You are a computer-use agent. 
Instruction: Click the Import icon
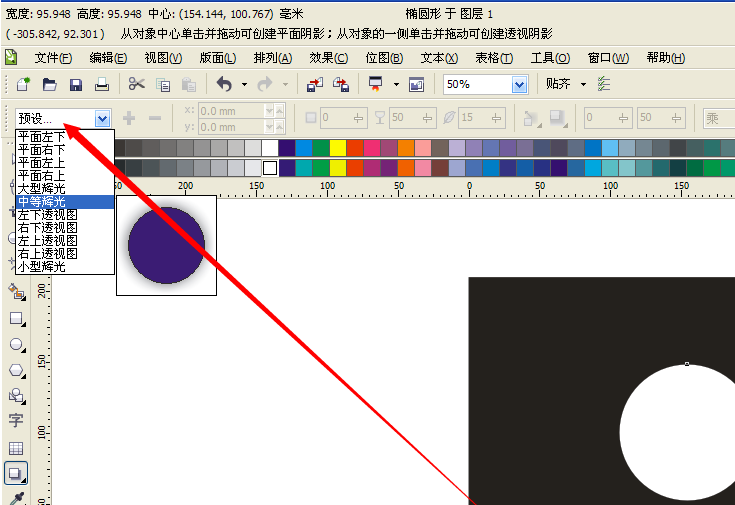tap(315, 85)
